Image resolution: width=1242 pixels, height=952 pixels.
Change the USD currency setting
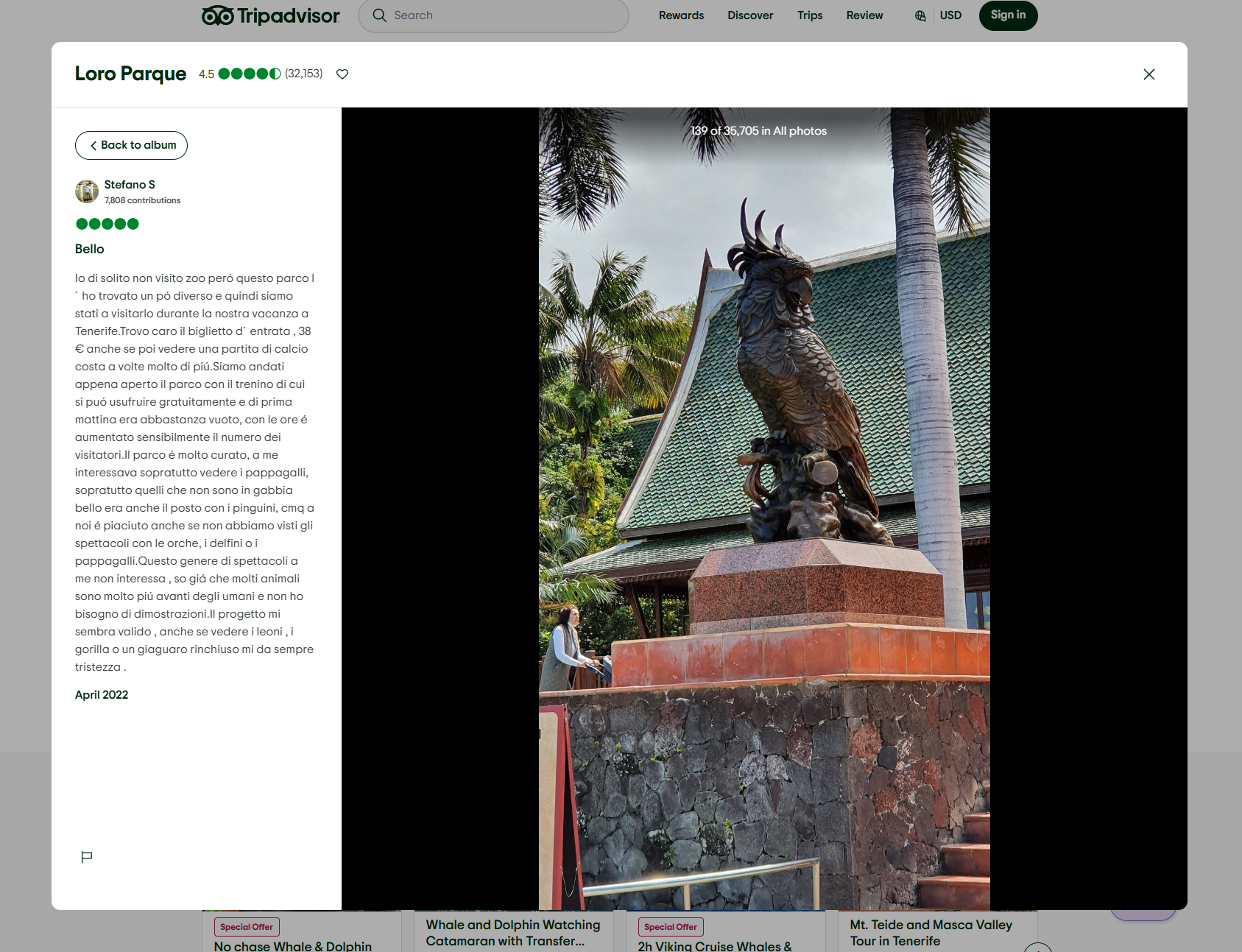click(x=950, y=15)
